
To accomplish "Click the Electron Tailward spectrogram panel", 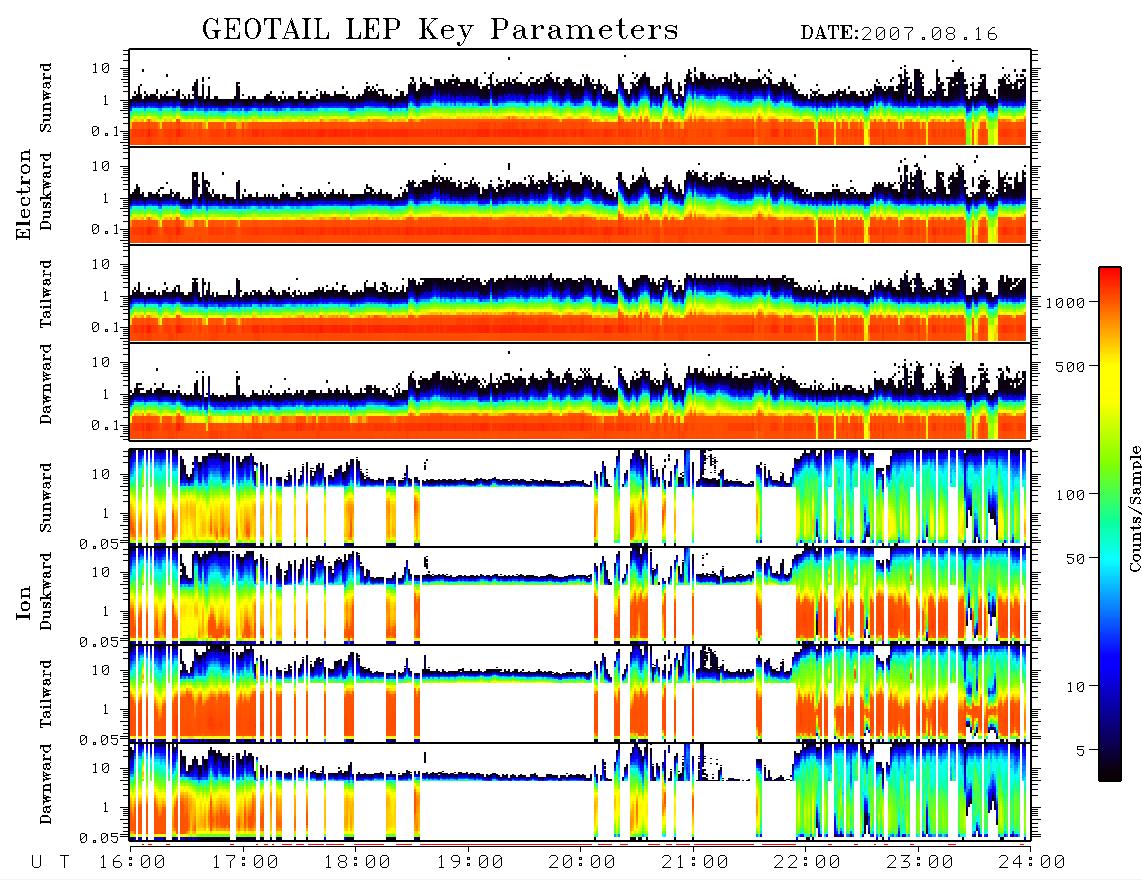I will (580, 294).
